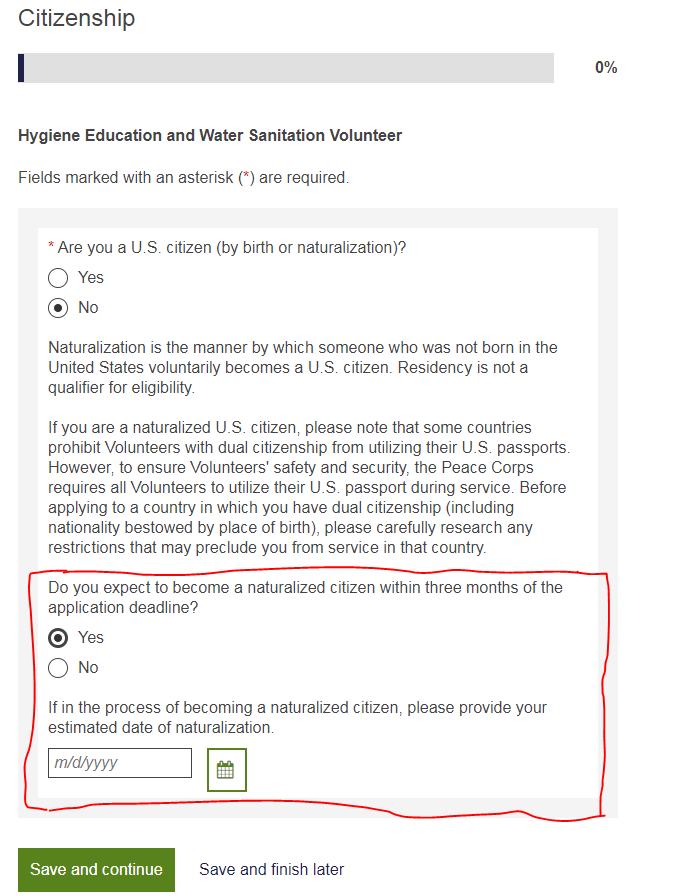This screenshot has width=700, height=896.
Task: Click the 0% progress percentage label
Action: click(606, 67)
